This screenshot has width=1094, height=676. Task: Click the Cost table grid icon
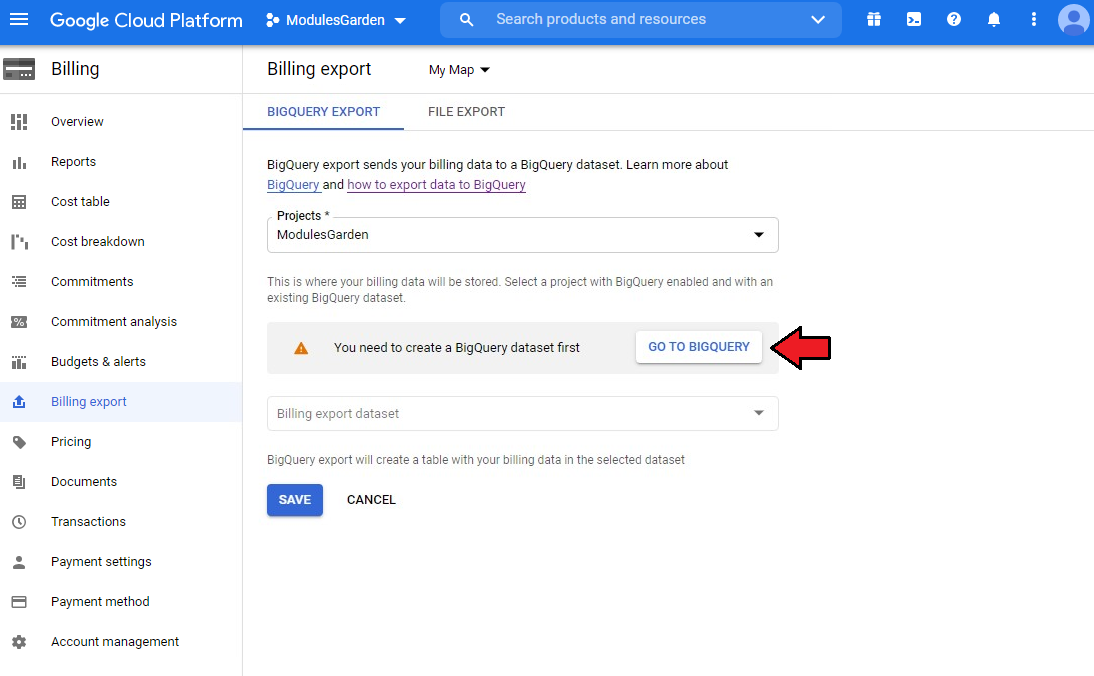tap(20, 202)
